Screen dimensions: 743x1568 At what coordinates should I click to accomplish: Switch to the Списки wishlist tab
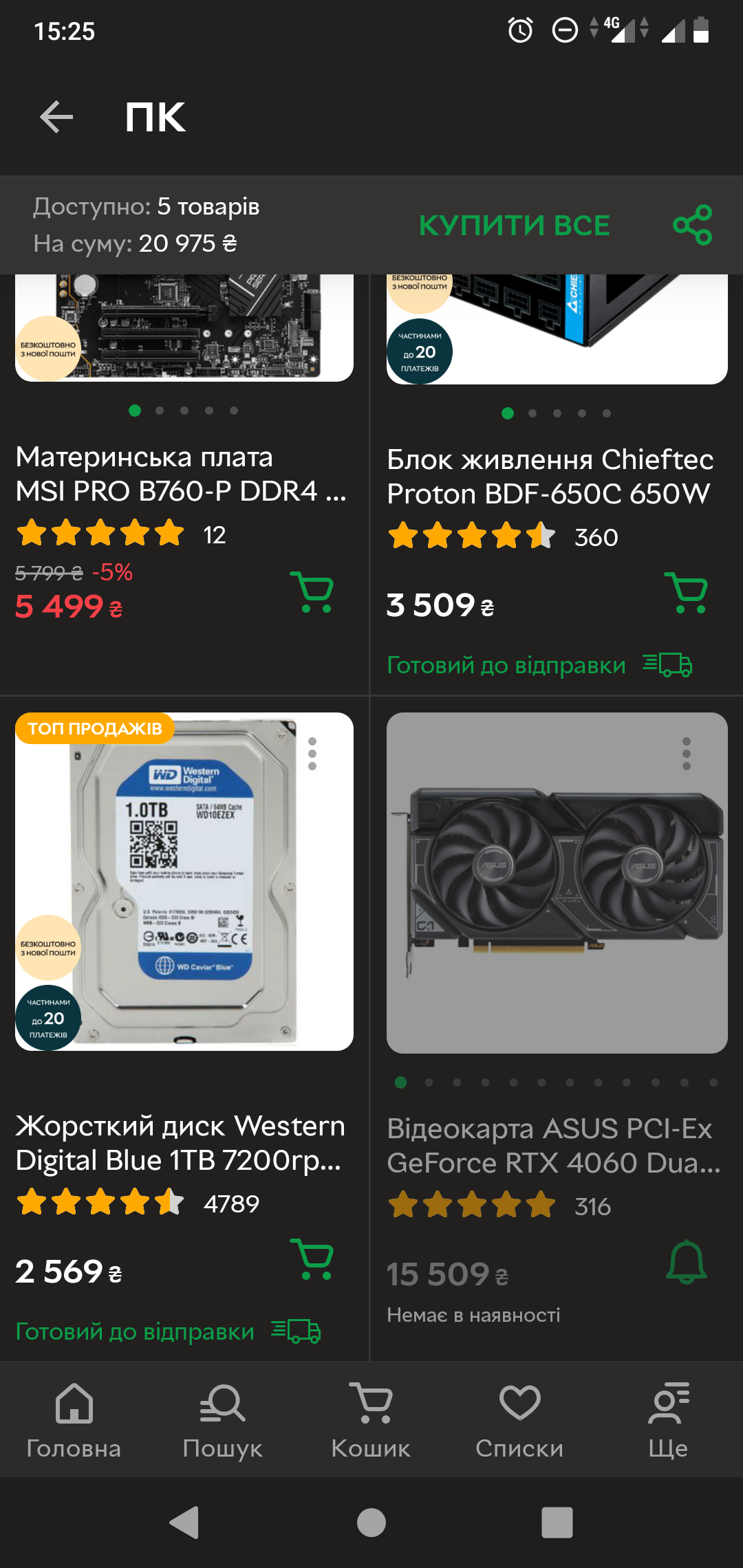tap(519, 1421)
